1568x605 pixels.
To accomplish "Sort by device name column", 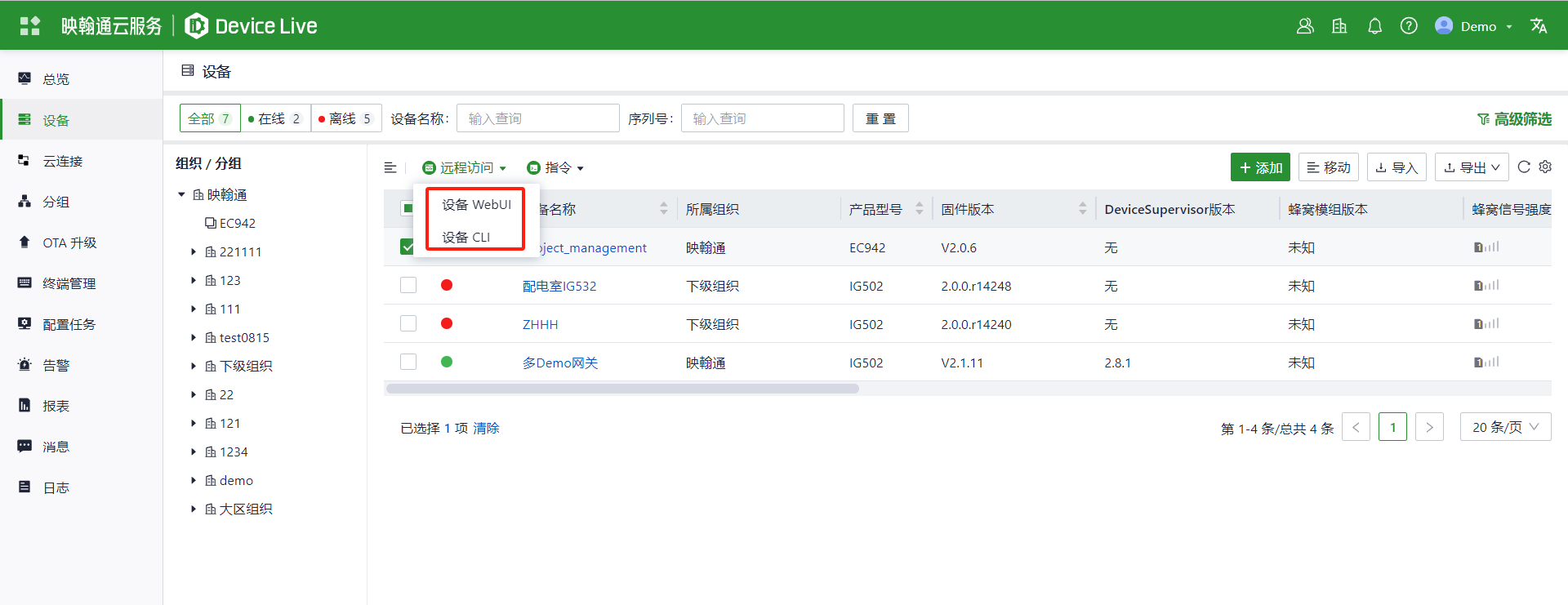I will click(664, 209).
